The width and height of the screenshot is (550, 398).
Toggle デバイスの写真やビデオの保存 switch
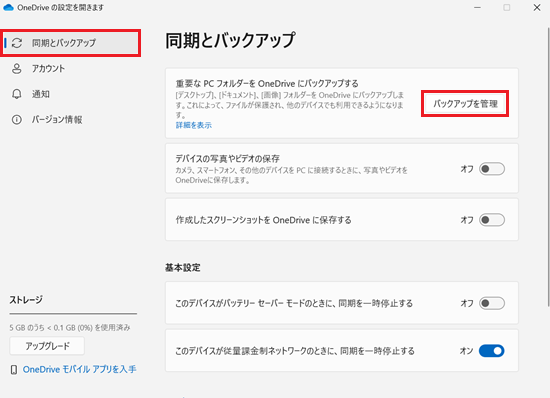tap(492, 169)
